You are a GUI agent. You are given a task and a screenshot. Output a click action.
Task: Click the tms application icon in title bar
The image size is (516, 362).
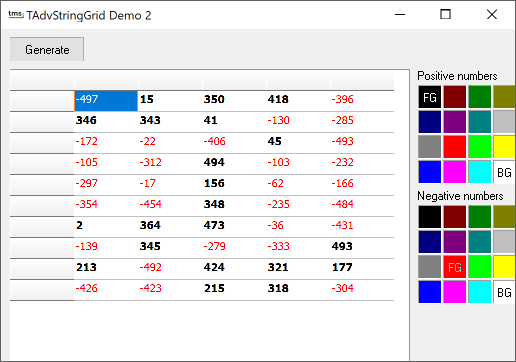[x=16, y=15]
